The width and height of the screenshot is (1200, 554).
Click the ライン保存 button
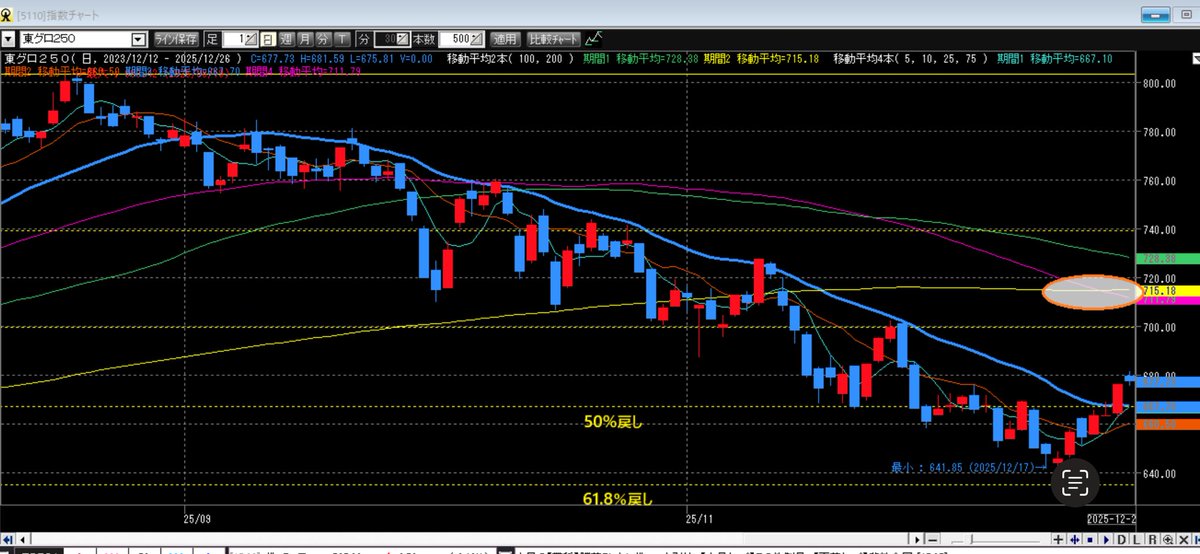[176, 39]
